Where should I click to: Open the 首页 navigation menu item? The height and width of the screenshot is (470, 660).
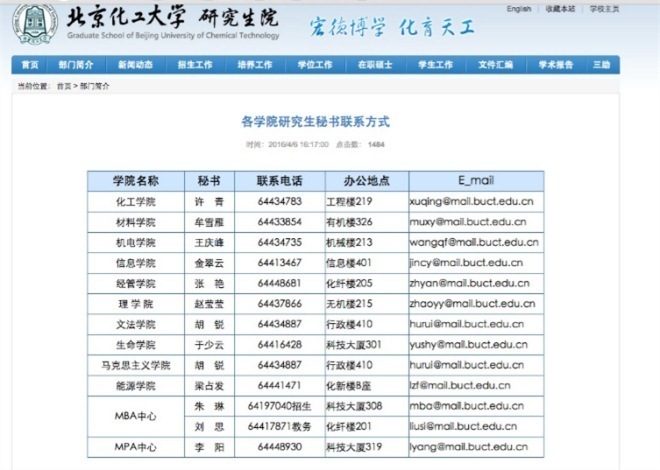point(30,65)
